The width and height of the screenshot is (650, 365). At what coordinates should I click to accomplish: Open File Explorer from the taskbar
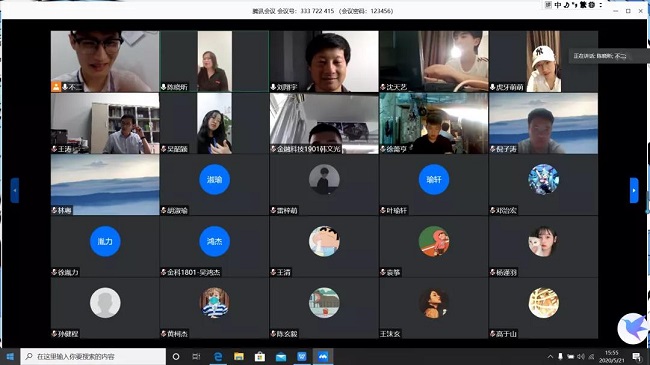coord(239,357)
